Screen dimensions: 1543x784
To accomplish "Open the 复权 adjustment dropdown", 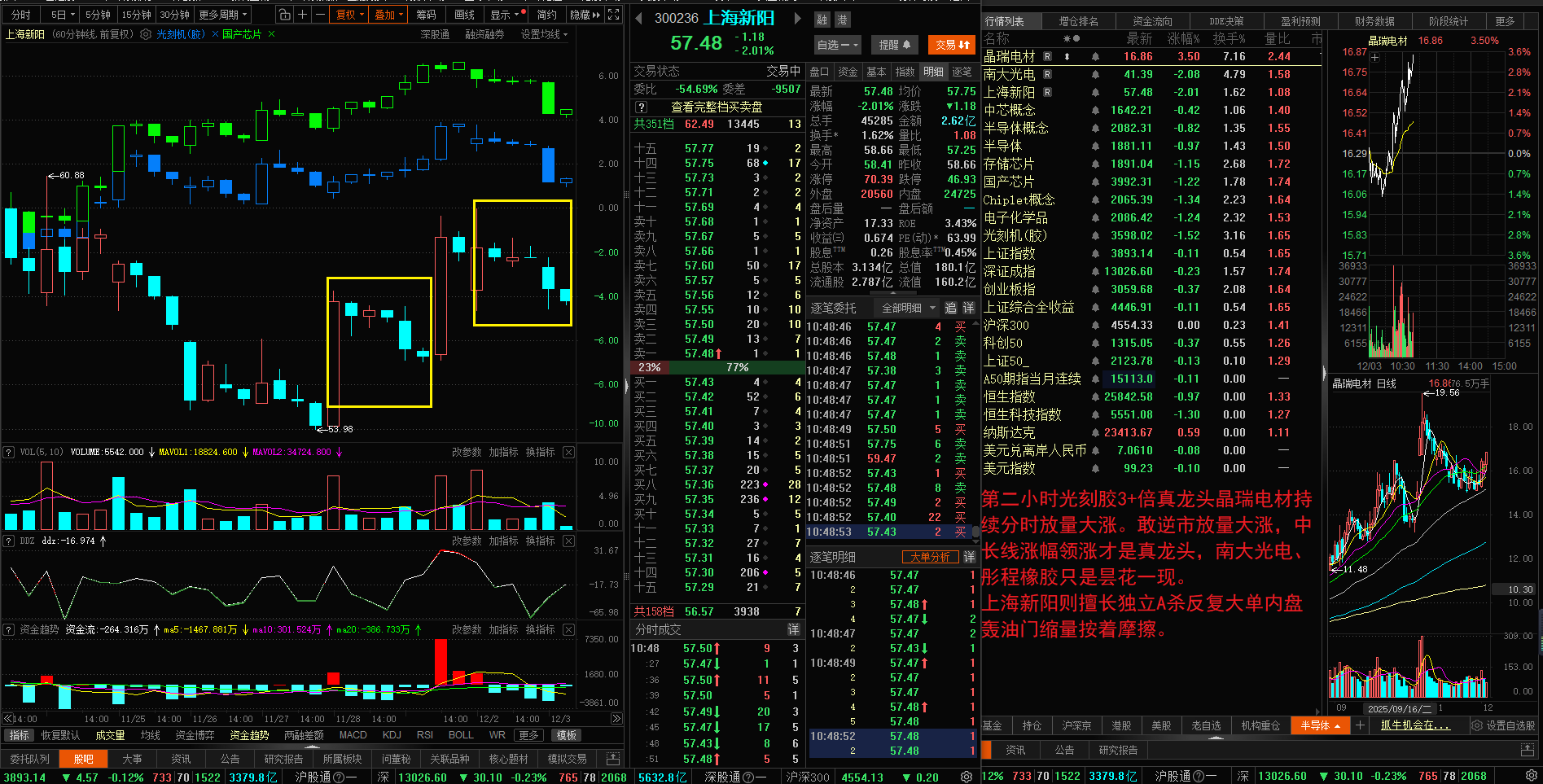I will tap(350, 15).
